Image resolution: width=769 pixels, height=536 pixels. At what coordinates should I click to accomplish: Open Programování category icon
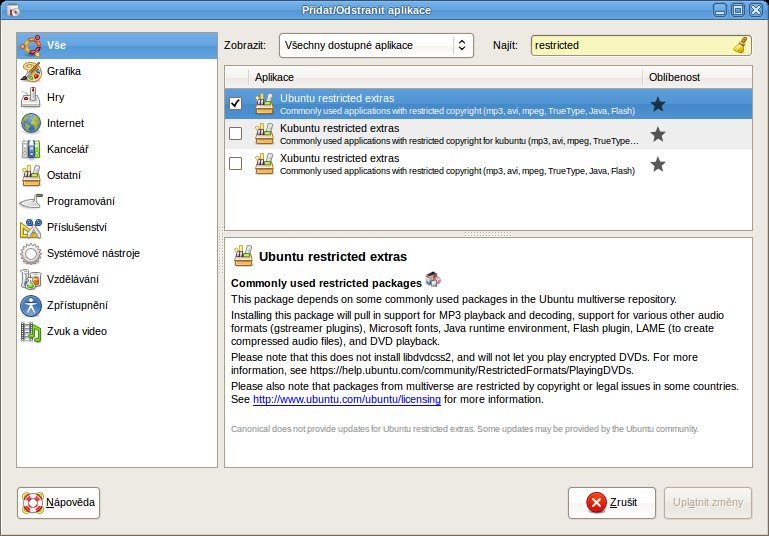click(x=31, y=202)
